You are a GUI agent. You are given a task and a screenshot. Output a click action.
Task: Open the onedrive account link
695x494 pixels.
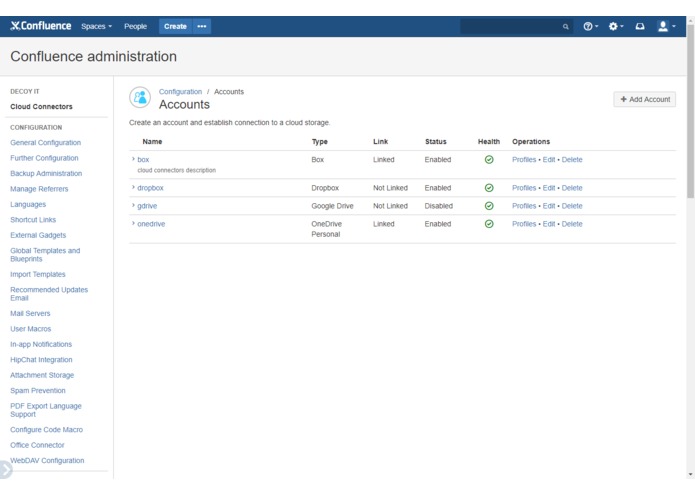(x=151, y=224)
